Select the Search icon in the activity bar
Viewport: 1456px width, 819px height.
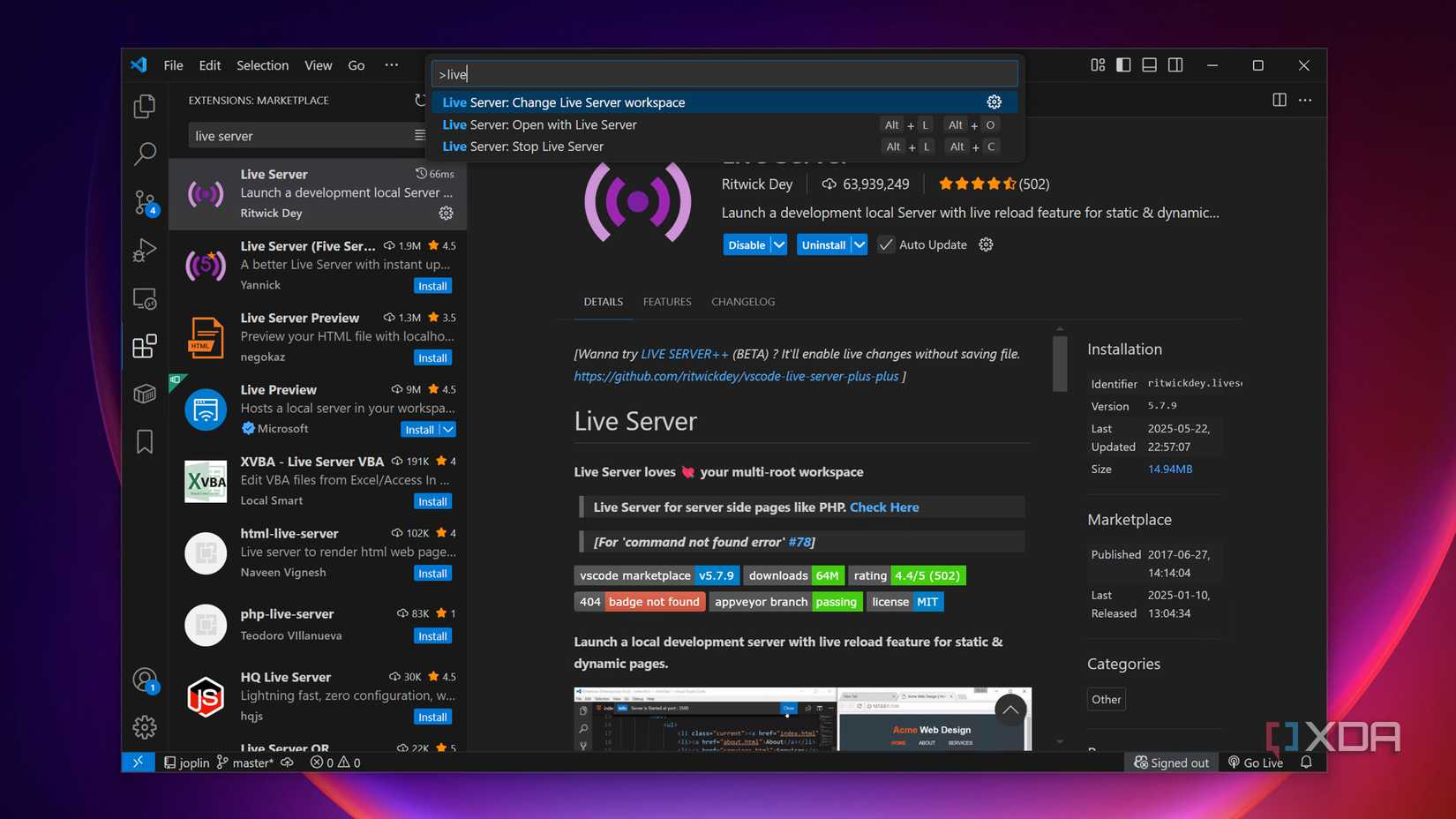(x=144, y=154)
